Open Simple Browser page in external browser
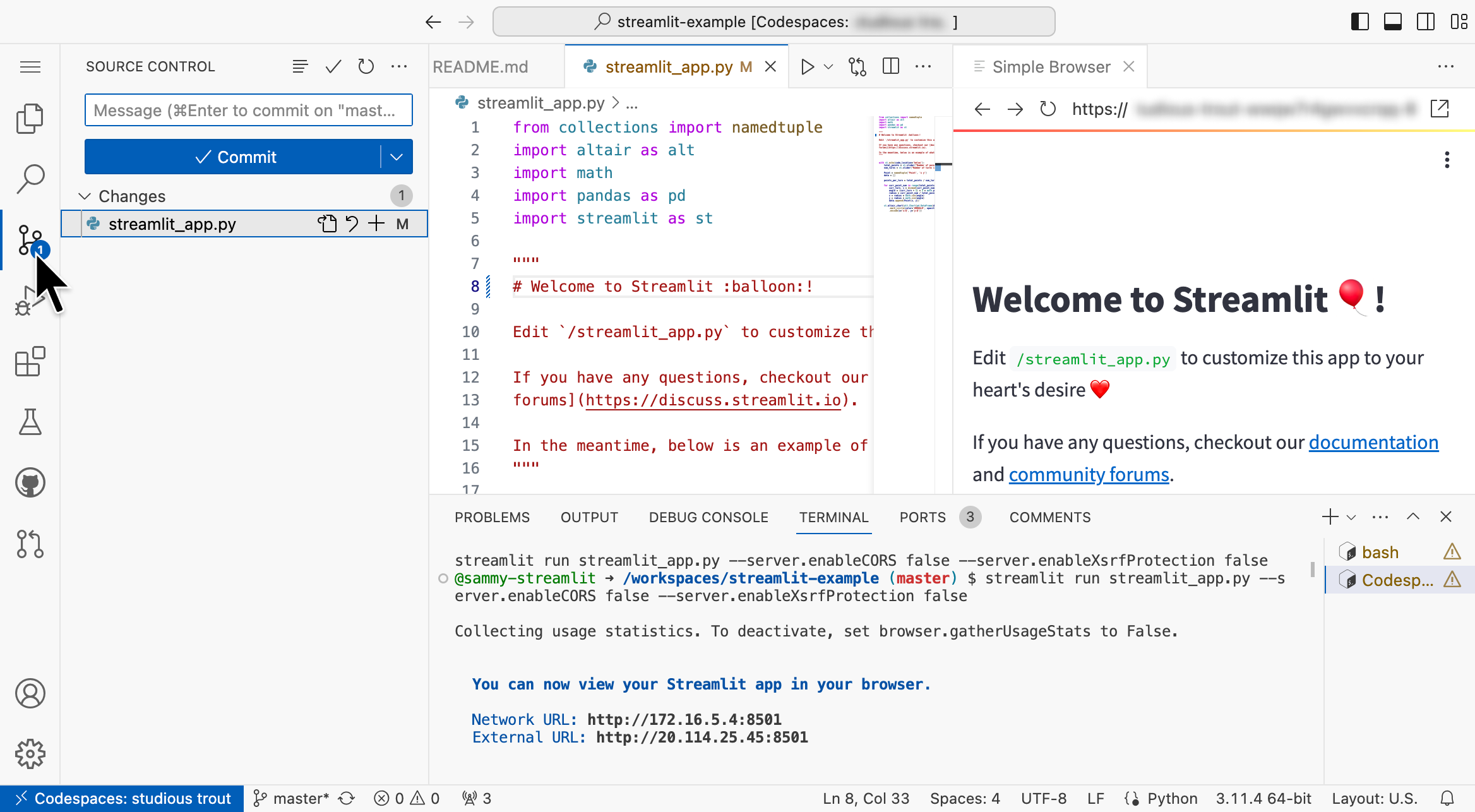This screenshot has height=812, width=1475. (x=1439, y=109)
